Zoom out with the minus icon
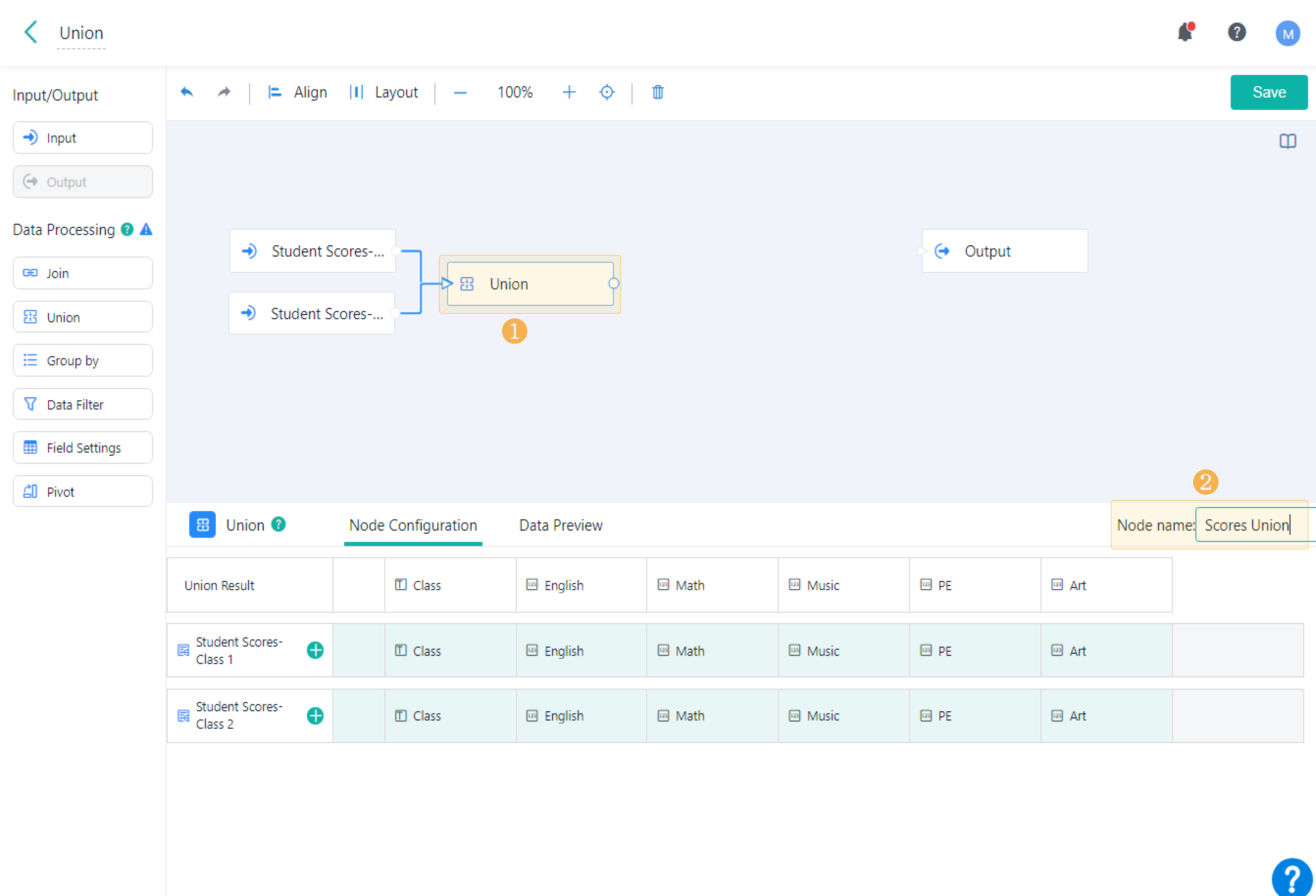This screenshot has height=896, width=1316. pyautogui.click(x=460, y=92)
